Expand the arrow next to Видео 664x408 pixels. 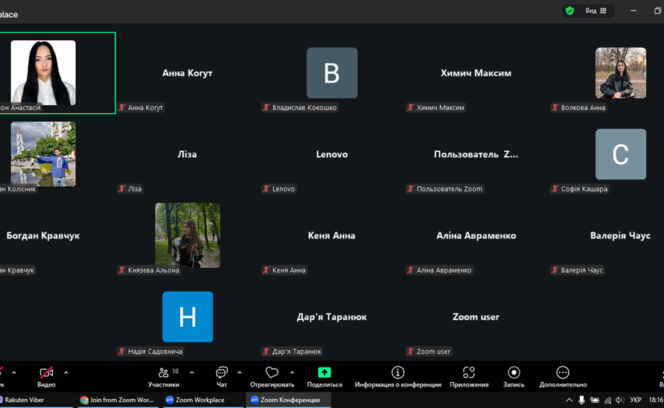[x=66, y=373]
